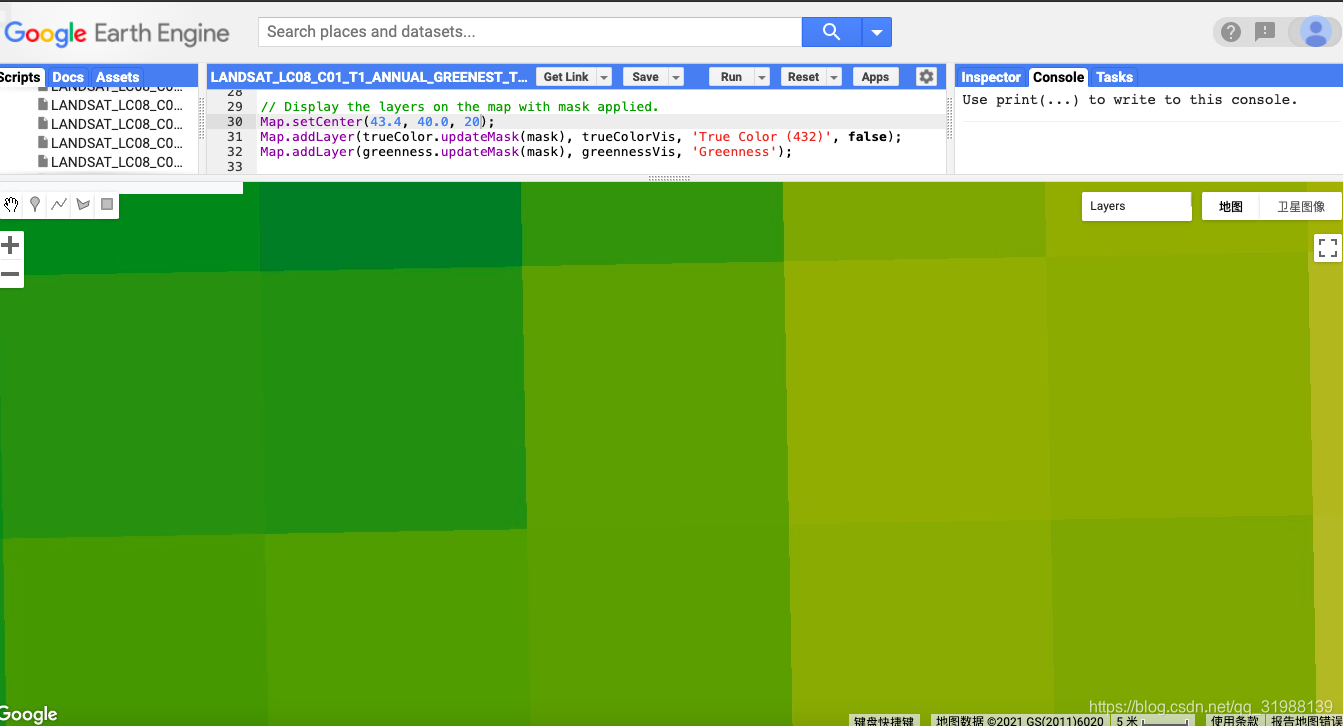Click the comment on code line 29
This screenshot has height=726, width=1343.
point(459,106)
